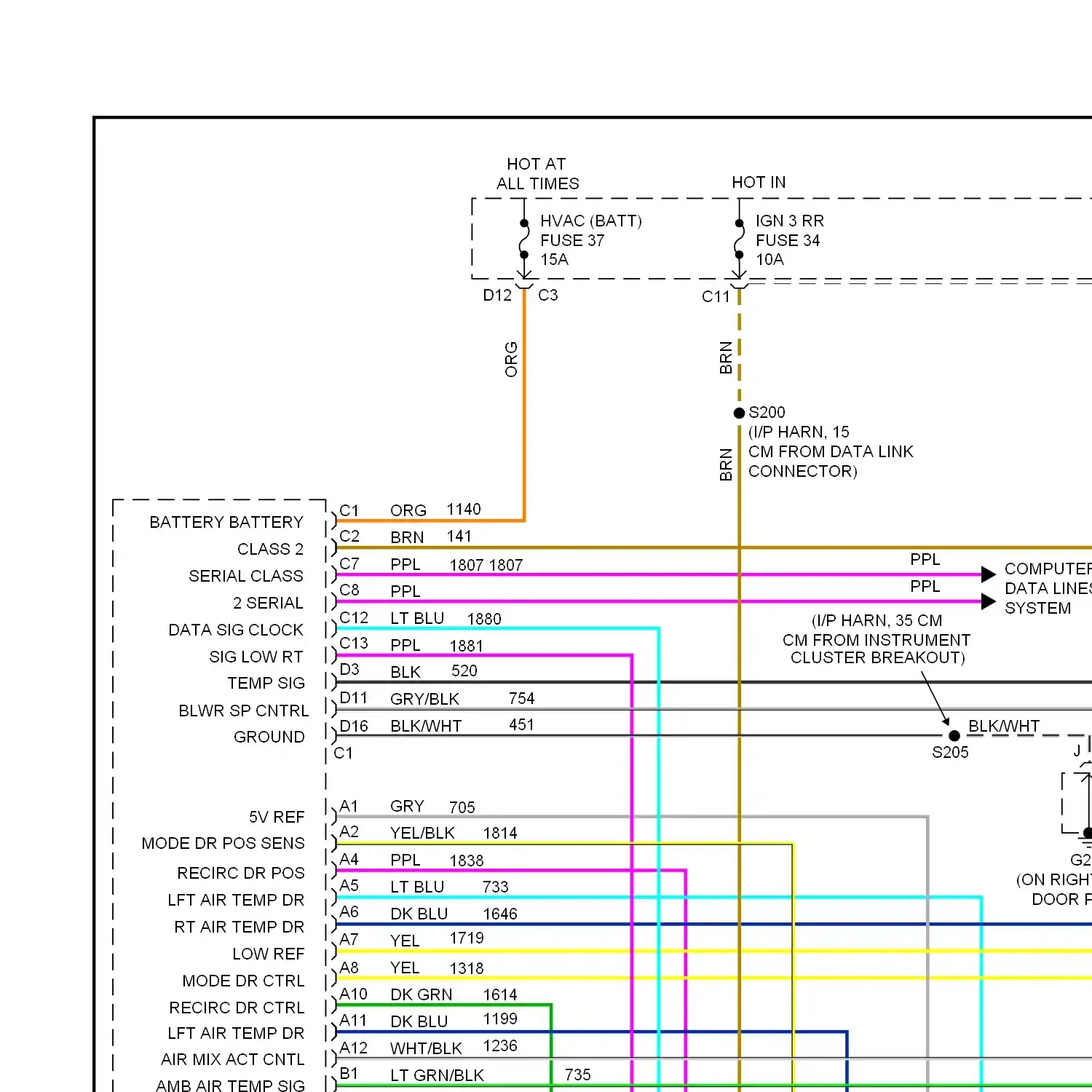Click the BLWR SP CNTRL module label
This screenshot has width=1092, height=1092.
[244, 711]
